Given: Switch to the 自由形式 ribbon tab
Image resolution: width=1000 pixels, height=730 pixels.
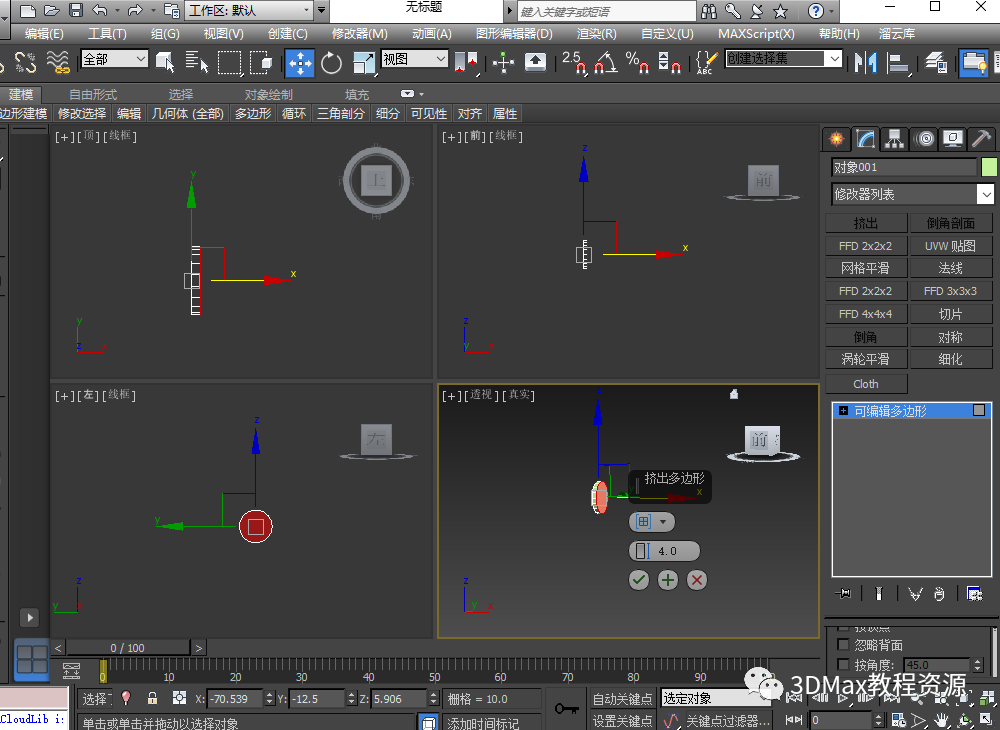Looking at the screenshot, I should 92,94.
